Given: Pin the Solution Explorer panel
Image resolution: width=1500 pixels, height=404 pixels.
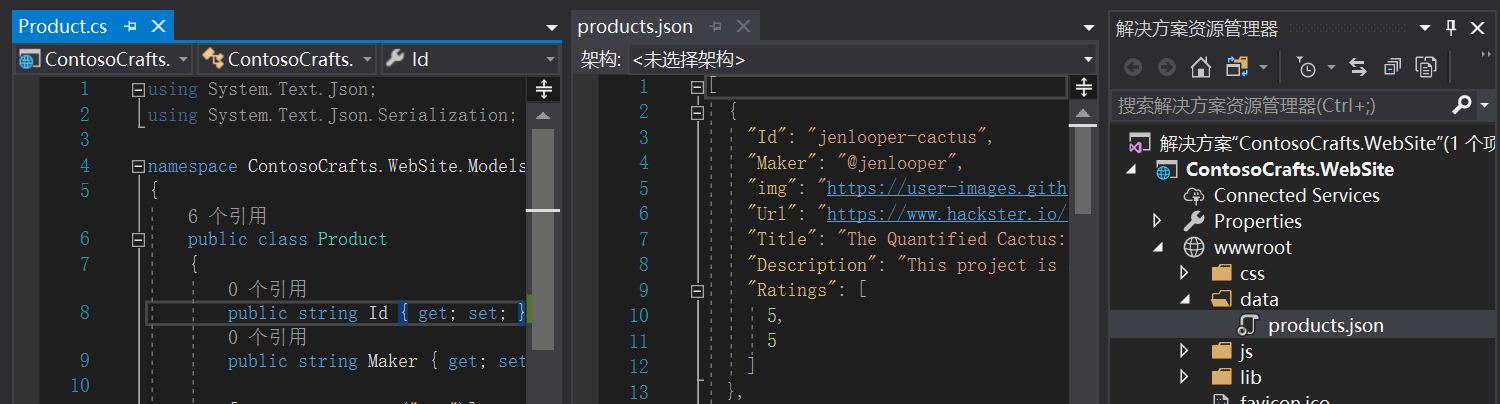Looking at the screenshot, I should (1451, 29).
